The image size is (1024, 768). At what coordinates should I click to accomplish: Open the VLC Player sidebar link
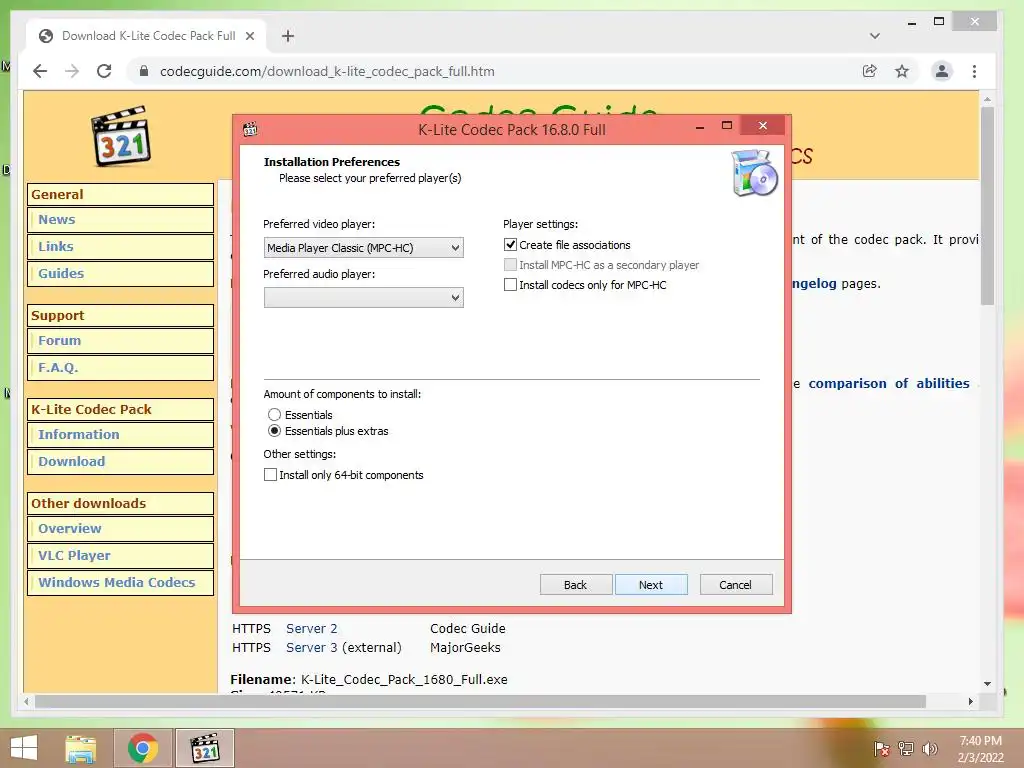74,556
